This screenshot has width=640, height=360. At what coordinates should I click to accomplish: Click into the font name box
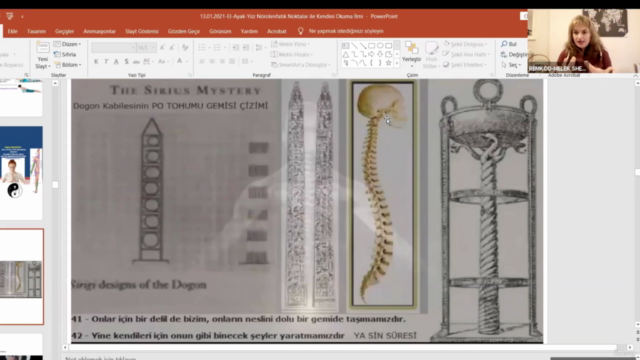click(x=113, y=48)
